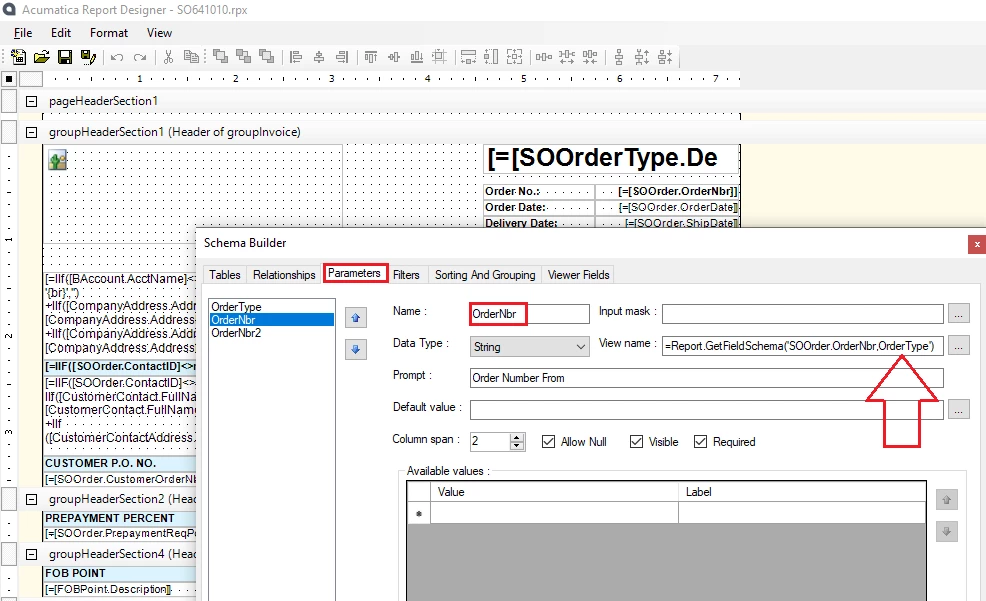Collapse the pageHeaderSection1 section
Image resolution: width=986 pixels, height=601 pixels.
coord(31,101)
